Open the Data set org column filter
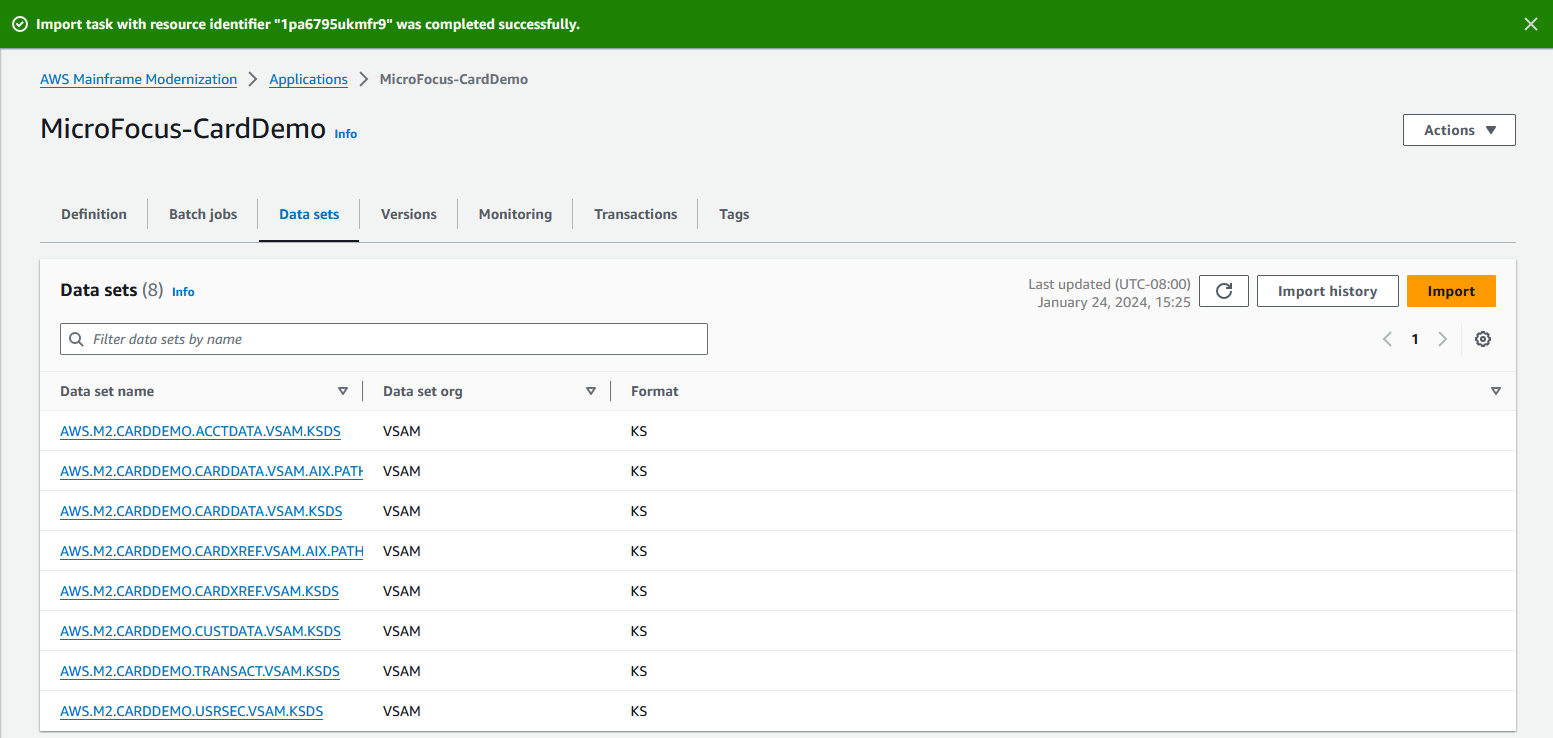This screenshot has width=1553, height=738. click(x=591, y=391)
